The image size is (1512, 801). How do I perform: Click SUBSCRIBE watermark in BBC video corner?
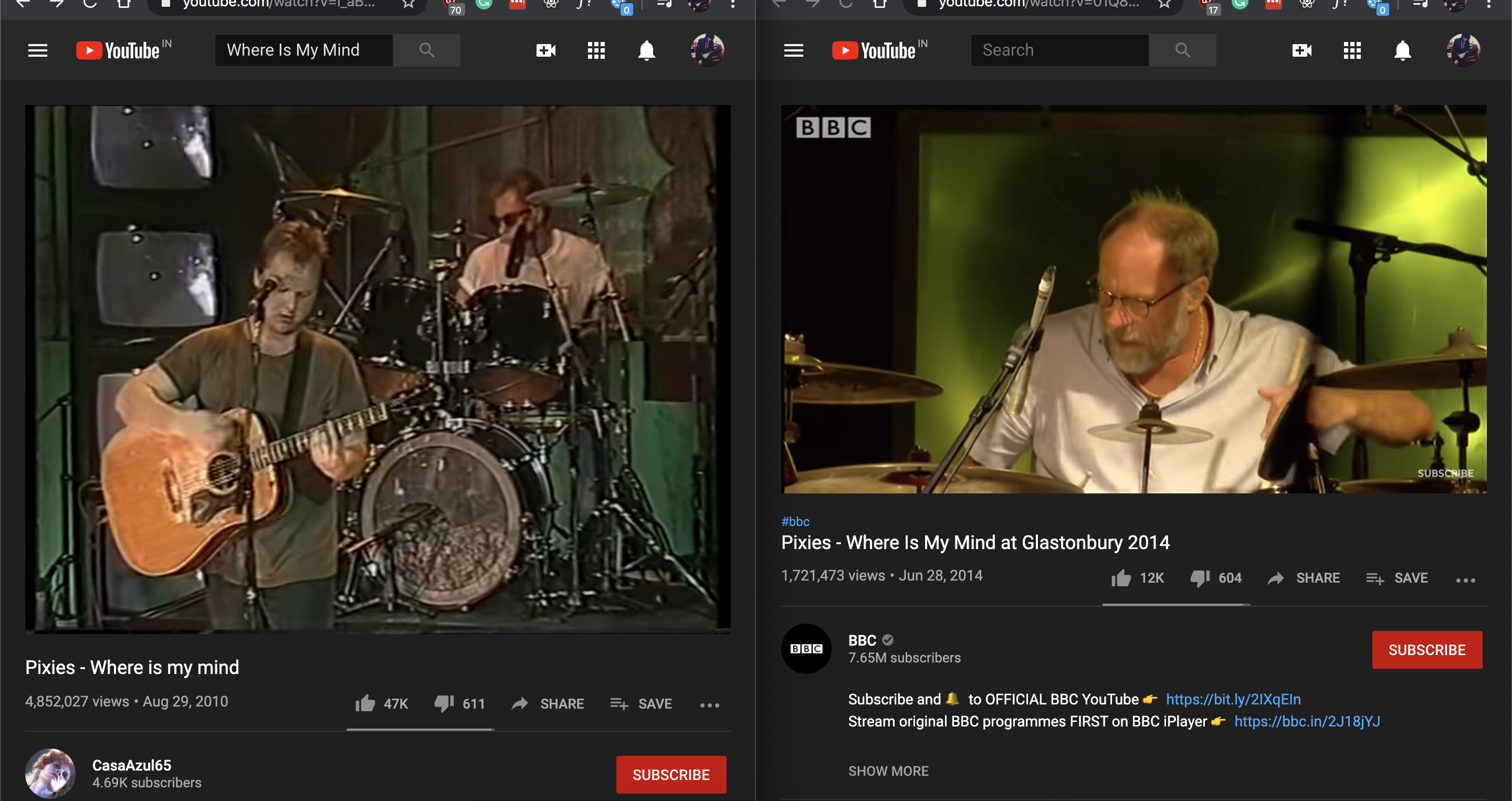point(1445,473)
